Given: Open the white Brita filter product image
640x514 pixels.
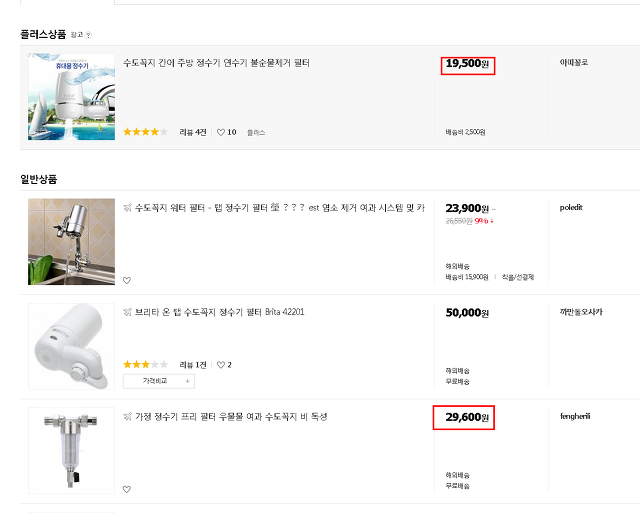Looking at the screenshot, I should (x=71, y=346).
